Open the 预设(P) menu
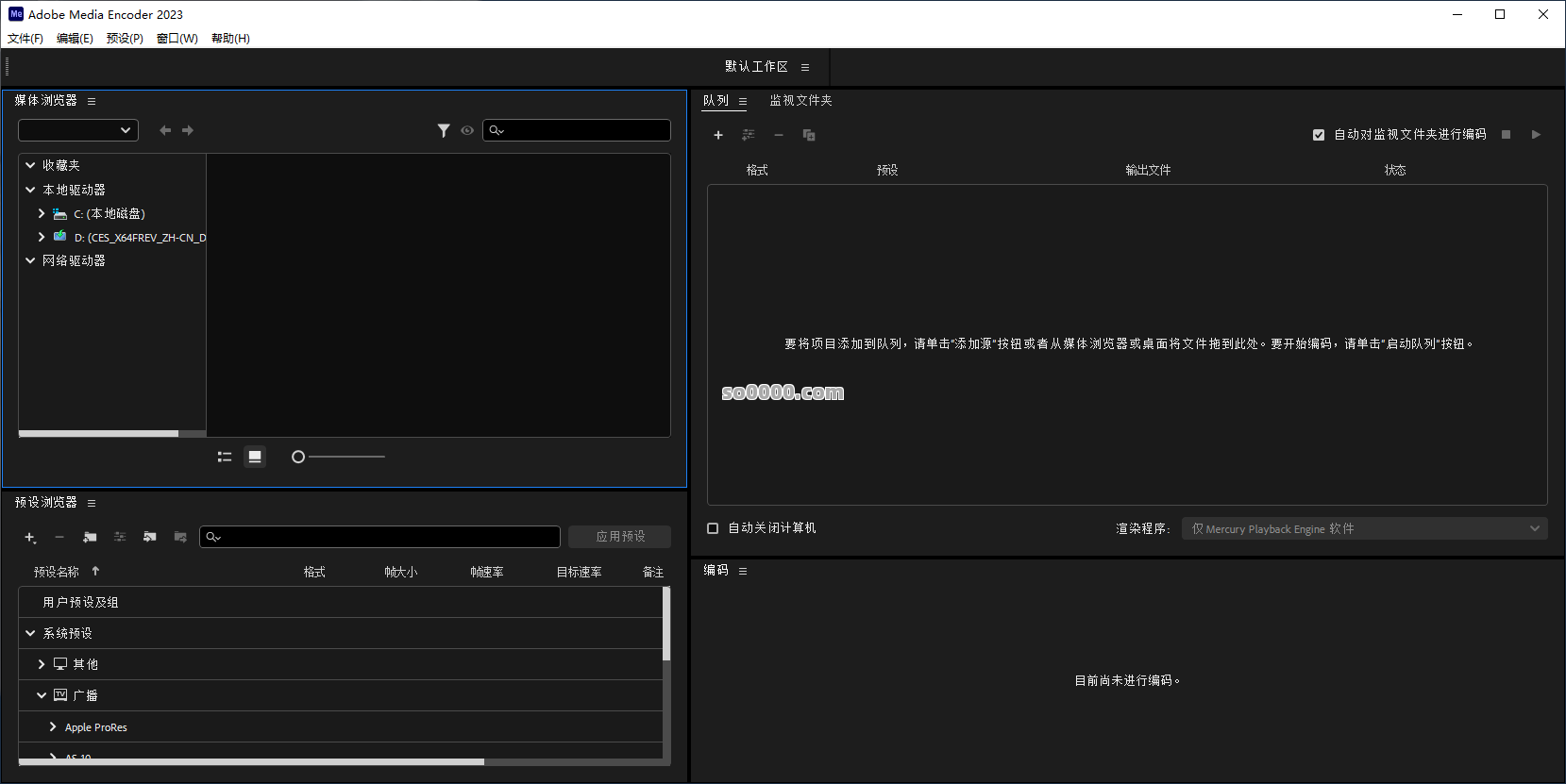The image size is (1566, 784). pyautogui.click(x=125, y=39)
